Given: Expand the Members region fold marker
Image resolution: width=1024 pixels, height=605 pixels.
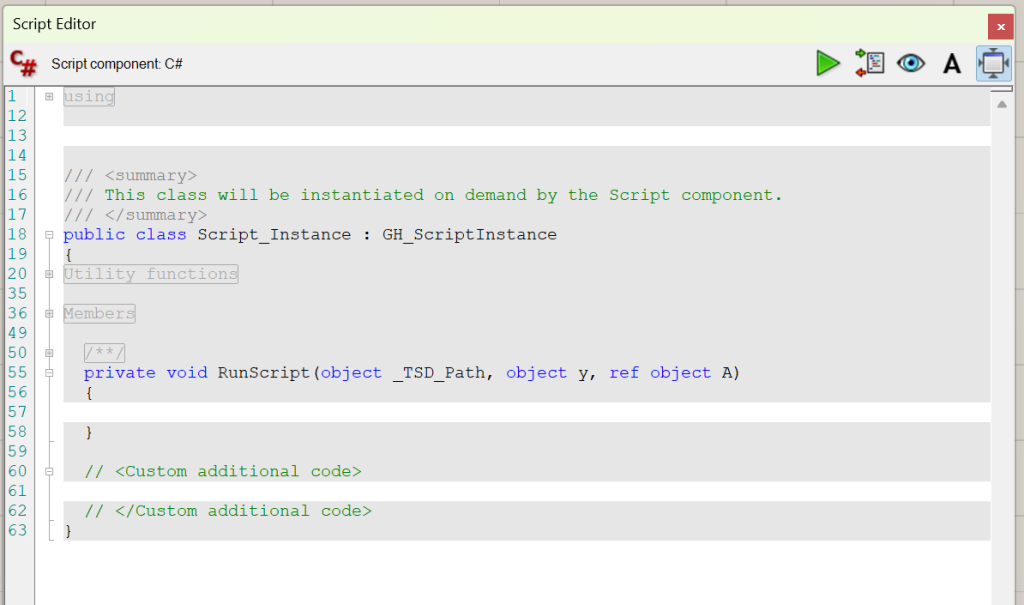Looking at the screenshot, I should click(49, 314).
